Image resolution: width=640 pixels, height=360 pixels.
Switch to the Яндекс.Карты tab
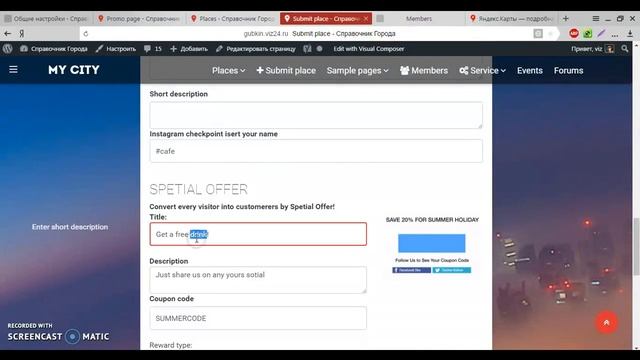[x=512, y=18]
